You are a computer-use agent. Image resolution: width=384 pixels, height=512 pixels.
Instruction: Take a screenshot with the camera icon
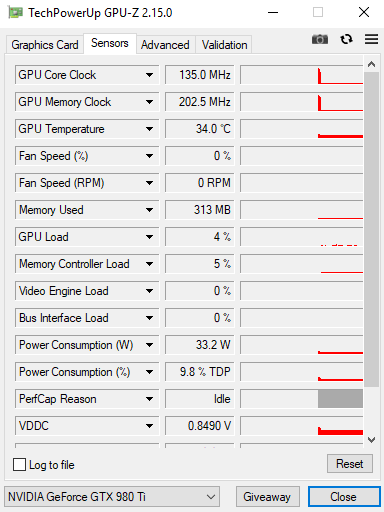point(320,39)
